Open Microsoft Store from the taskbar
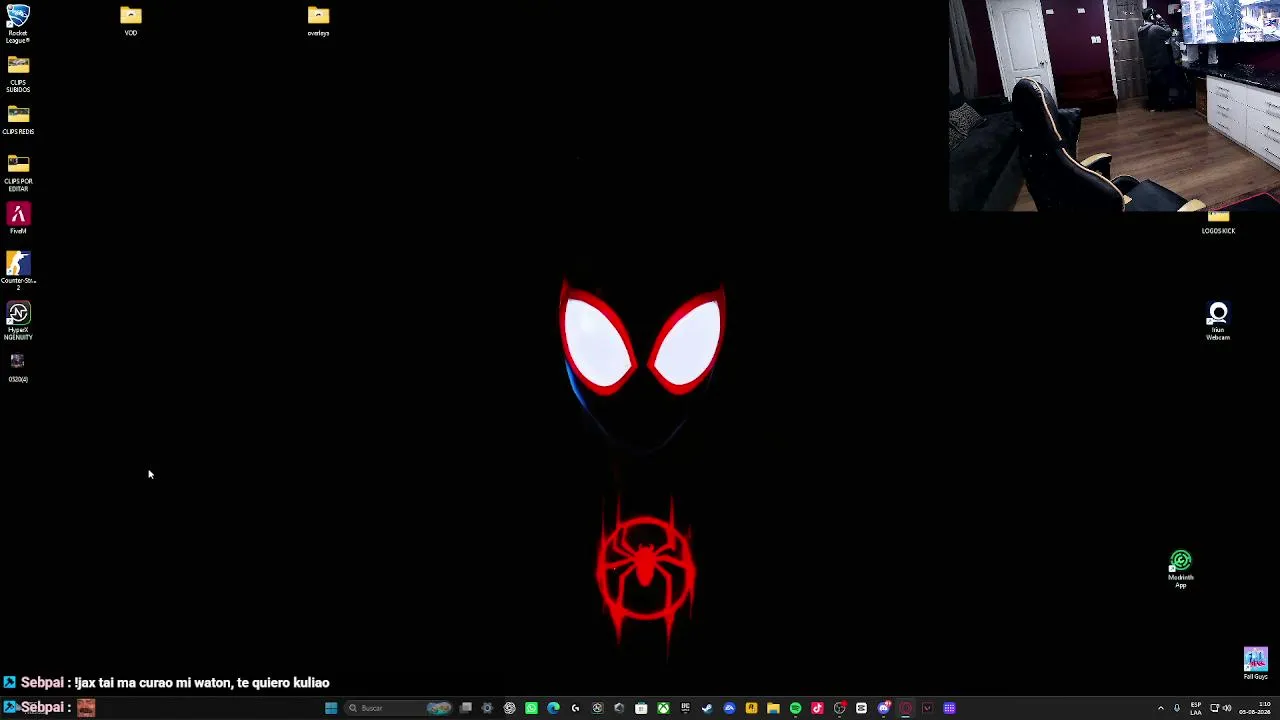The image size is (1280, 720). point(642,708)
